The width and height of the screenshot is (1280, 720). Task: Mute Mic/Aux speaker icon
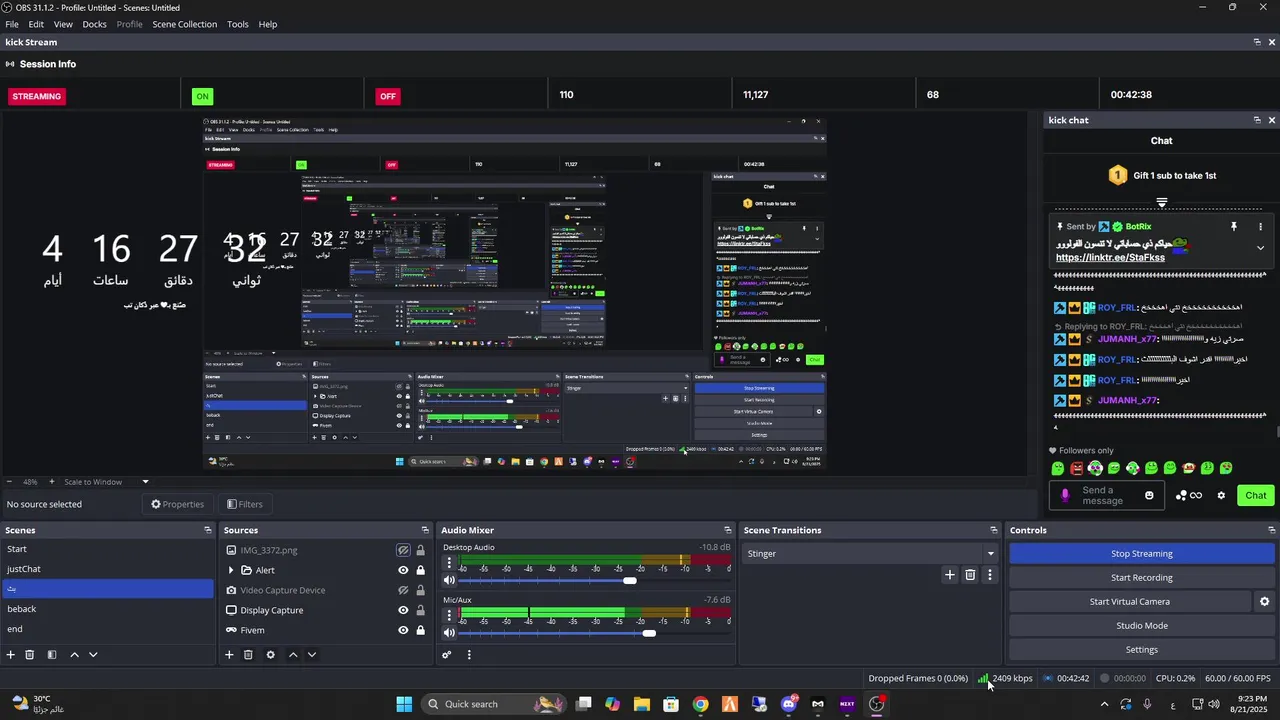point(449,632)
